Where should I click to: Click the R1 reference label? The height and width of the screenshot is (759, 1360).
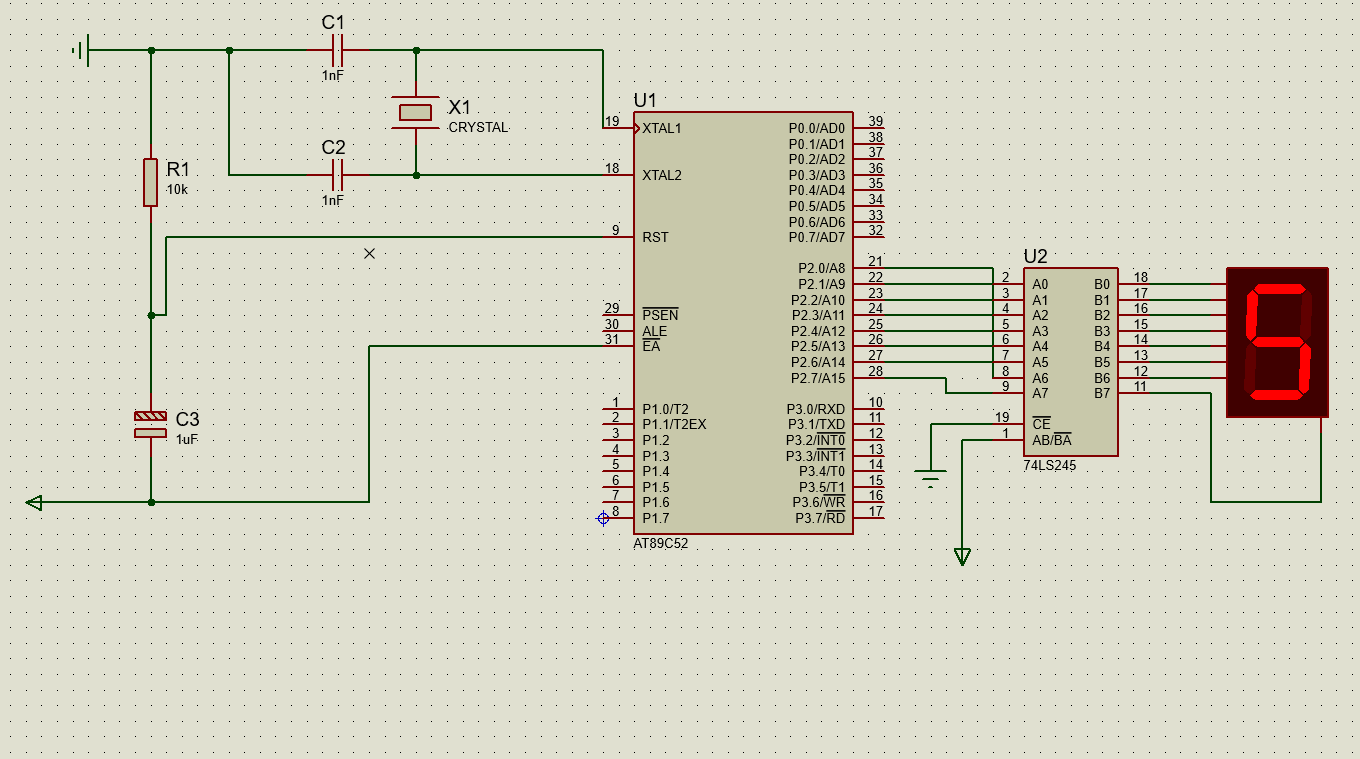click(178, 169)
